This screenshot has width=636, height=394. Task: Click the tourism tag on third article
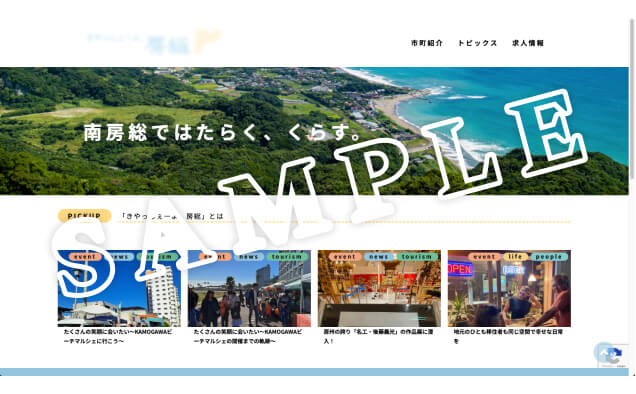pos(417,256)
